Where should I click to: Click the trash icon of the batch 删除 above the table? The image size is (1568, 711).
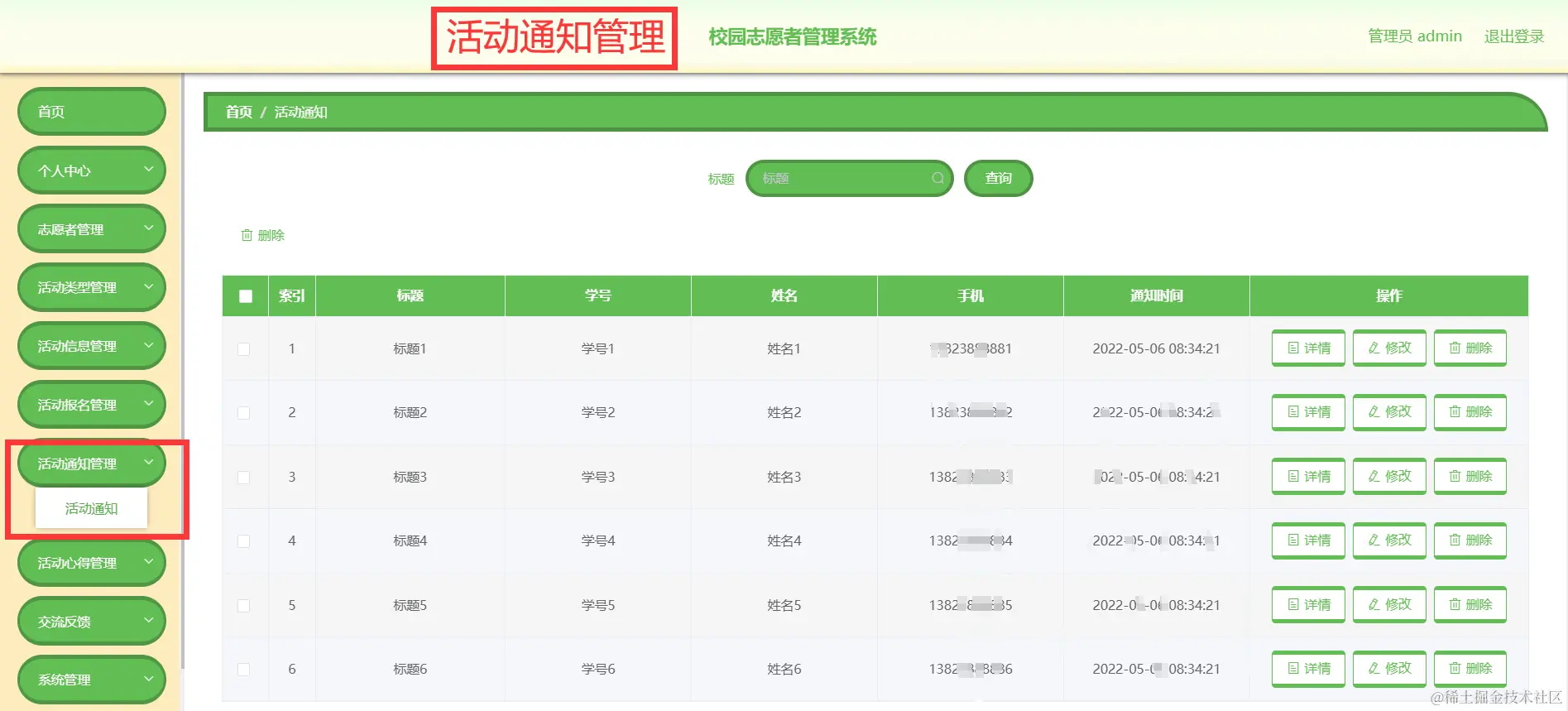pyautogui.click(x=247, y=236)
